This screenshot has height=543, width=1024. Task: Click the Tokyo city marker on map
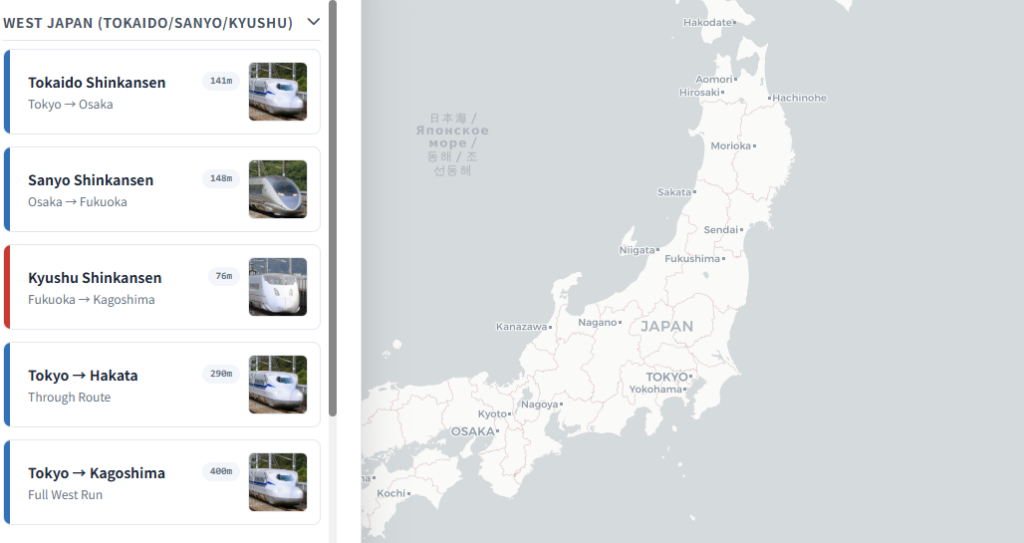point(691,377)
